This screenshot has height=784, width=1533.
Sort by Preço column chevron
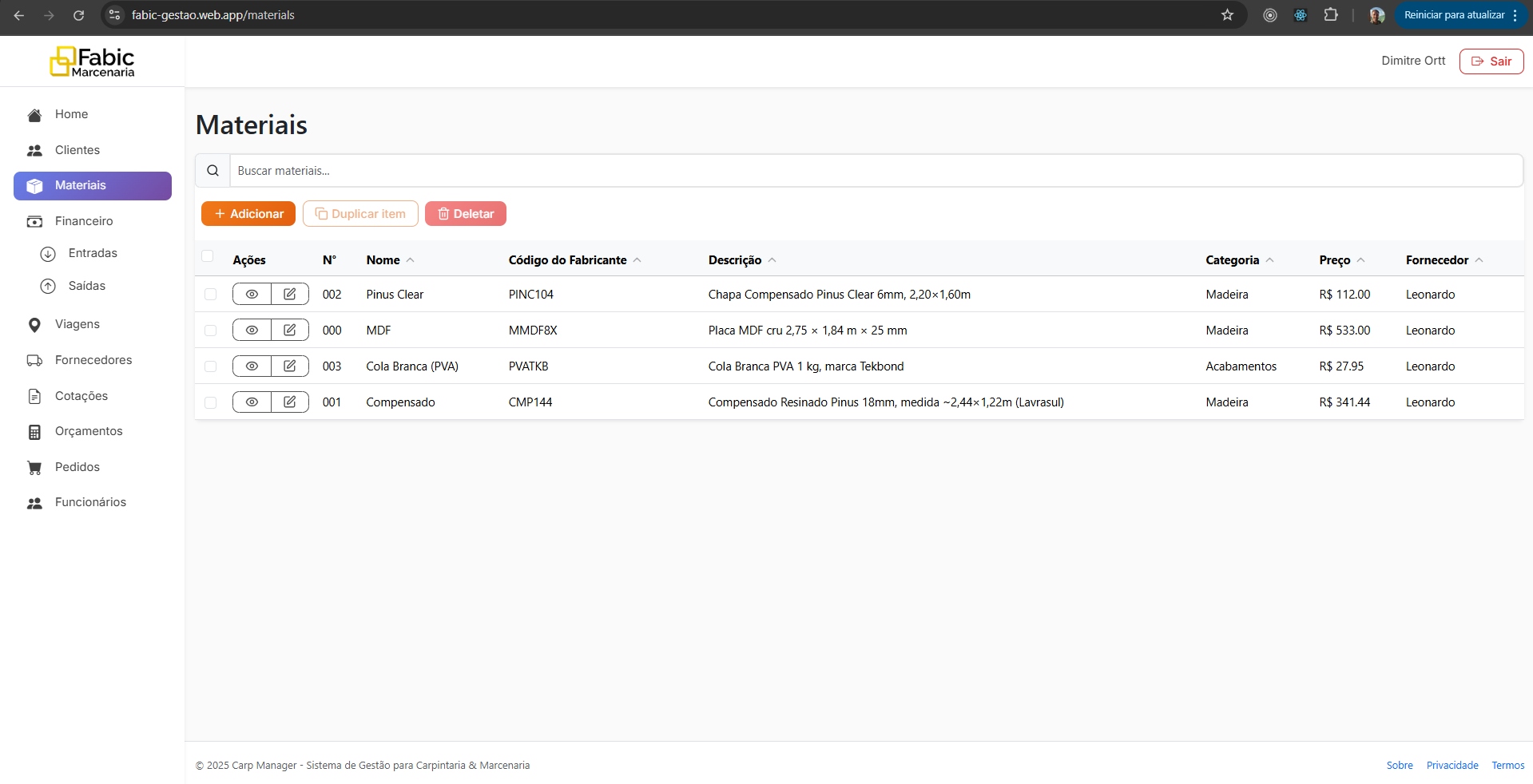[1361, 260]
